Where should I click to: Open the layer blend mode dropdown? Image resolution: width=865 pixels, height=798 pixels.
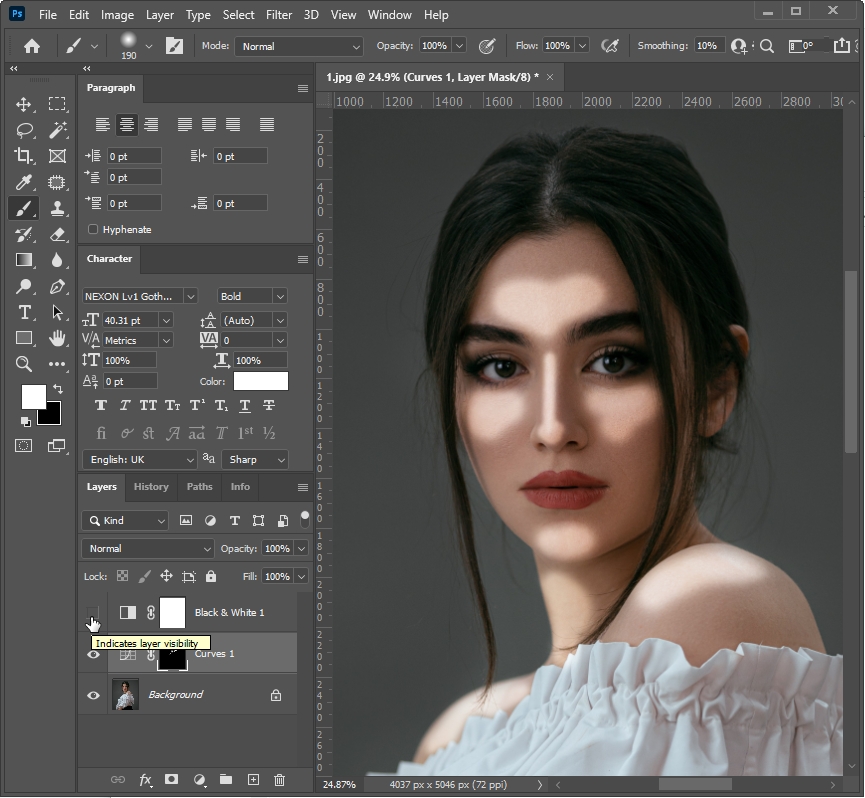pyautogui.click(x=148, y=549)
